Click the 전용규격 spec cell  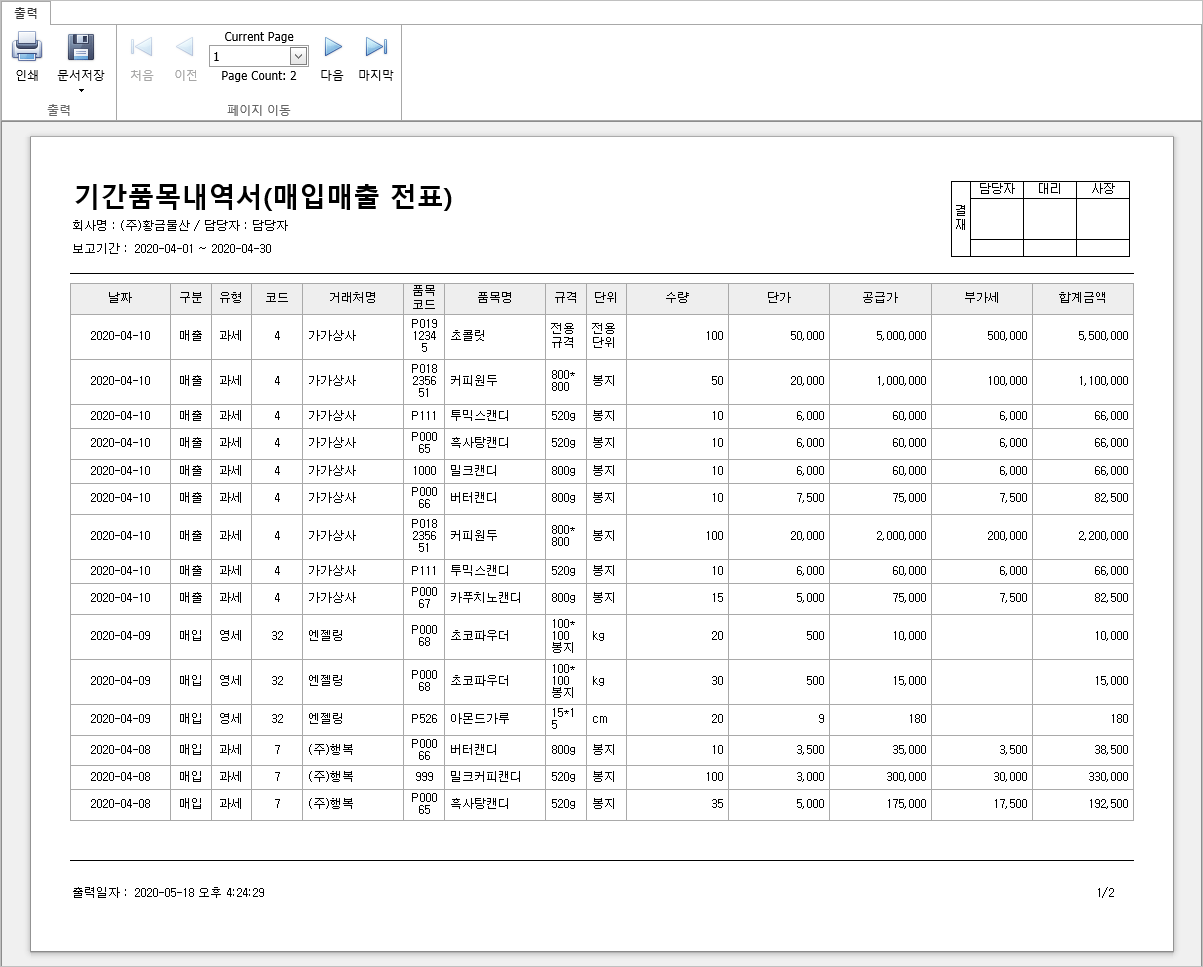coord(566,336)
